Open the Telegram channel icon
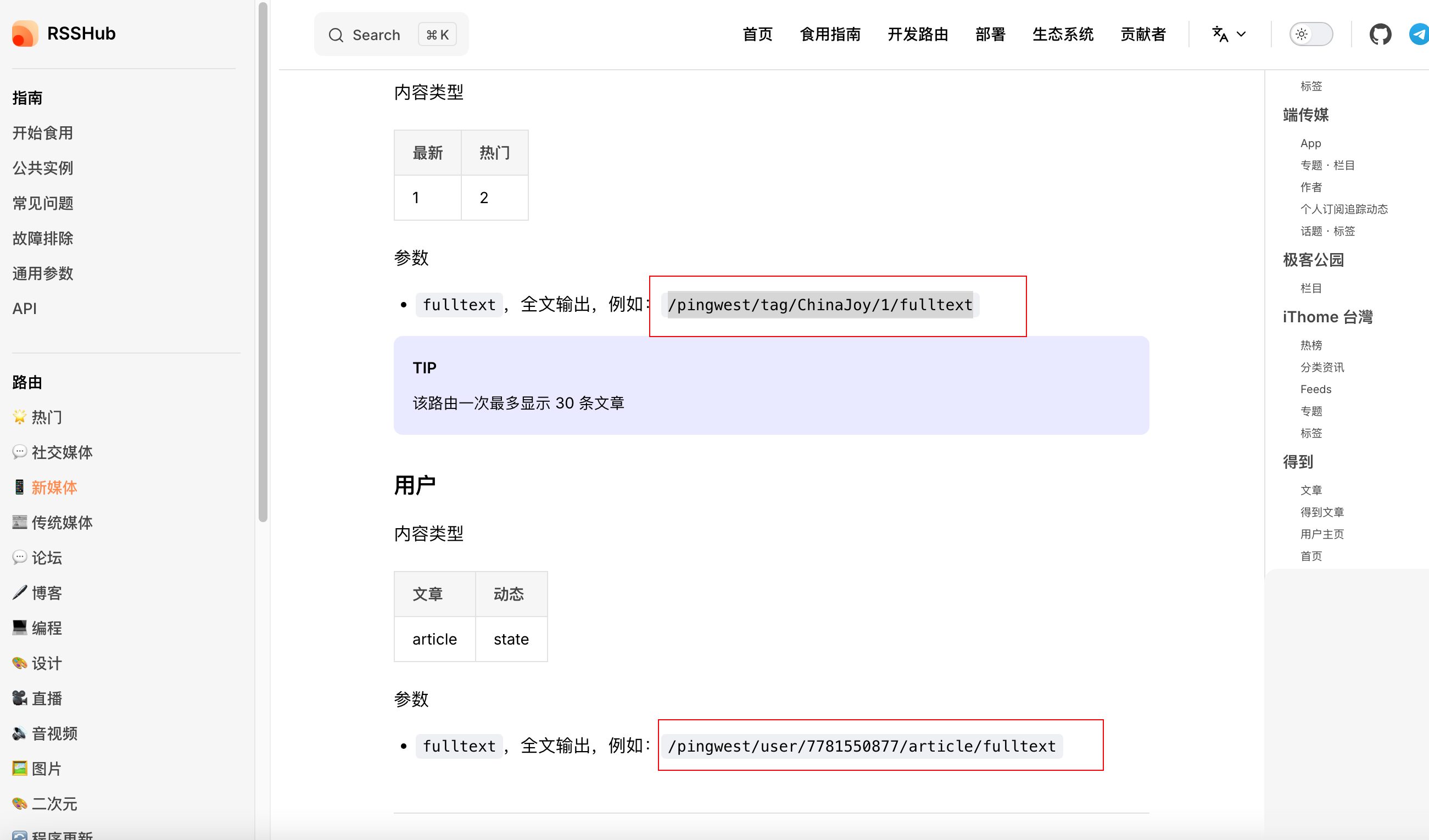The image size is (1429, 840). click(x=1419, y=34)
